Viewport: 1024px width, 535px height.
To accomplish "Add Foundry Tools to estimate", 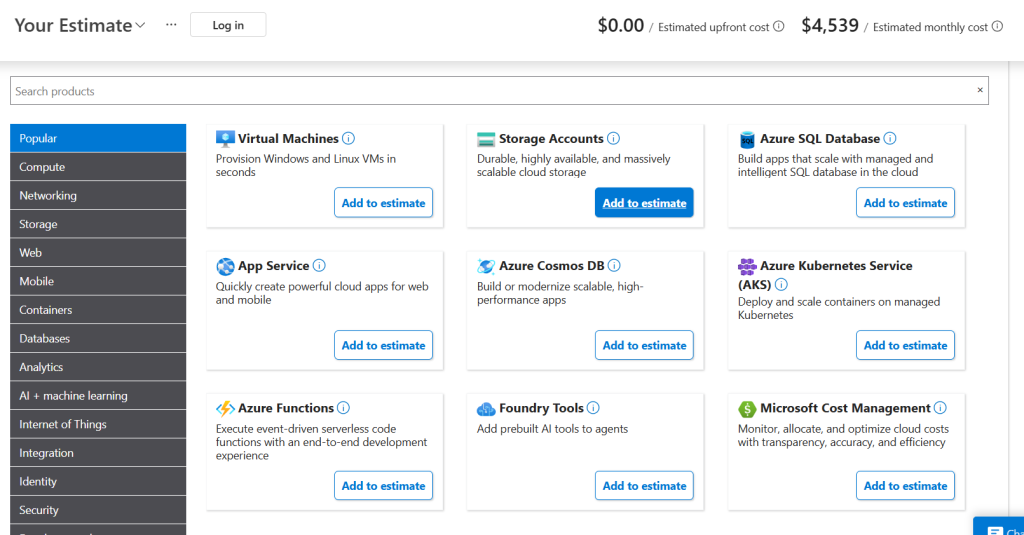I will [644, 485].
